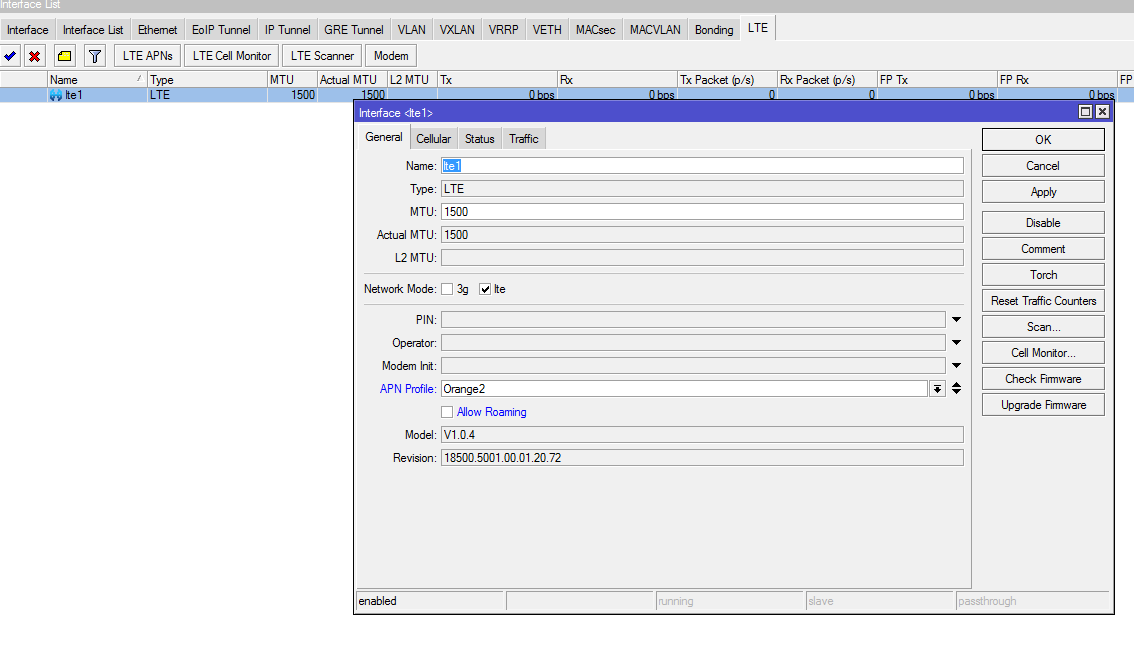Click the Cancel button

click(x=1043, y=166)
